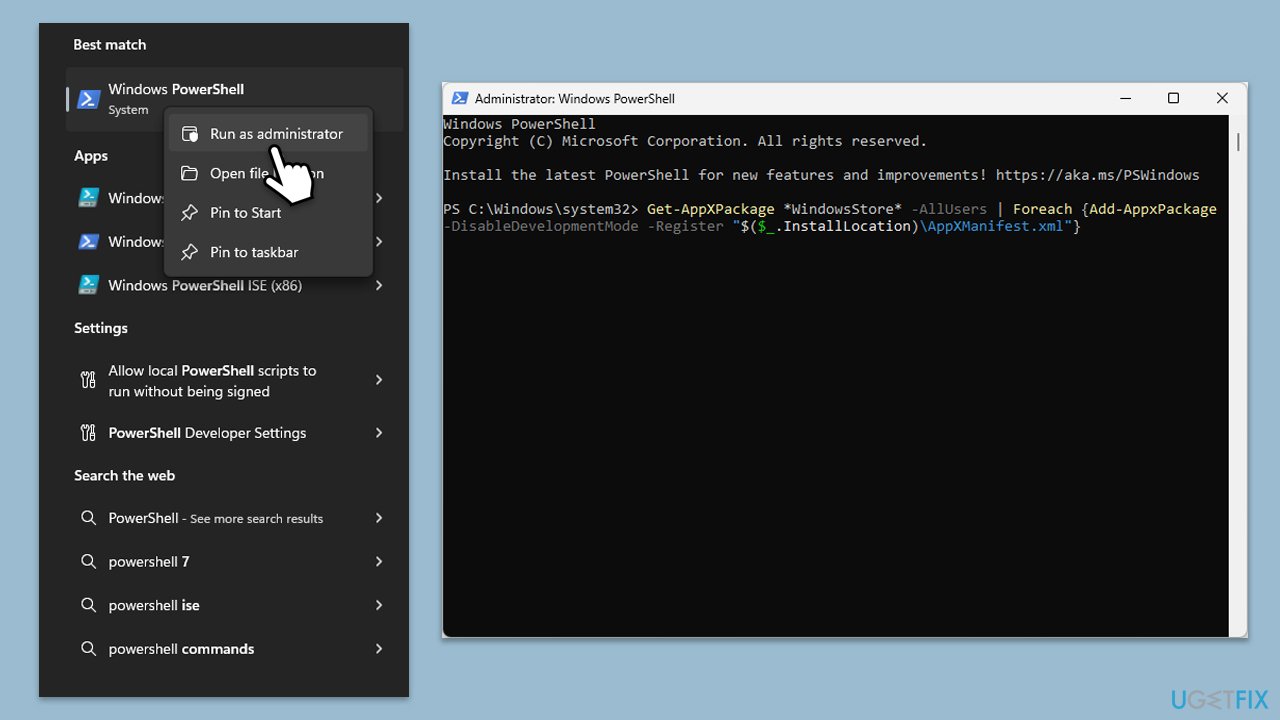Minimize the Administrator: Windows PowerShell window

[x=1126, y=98]
